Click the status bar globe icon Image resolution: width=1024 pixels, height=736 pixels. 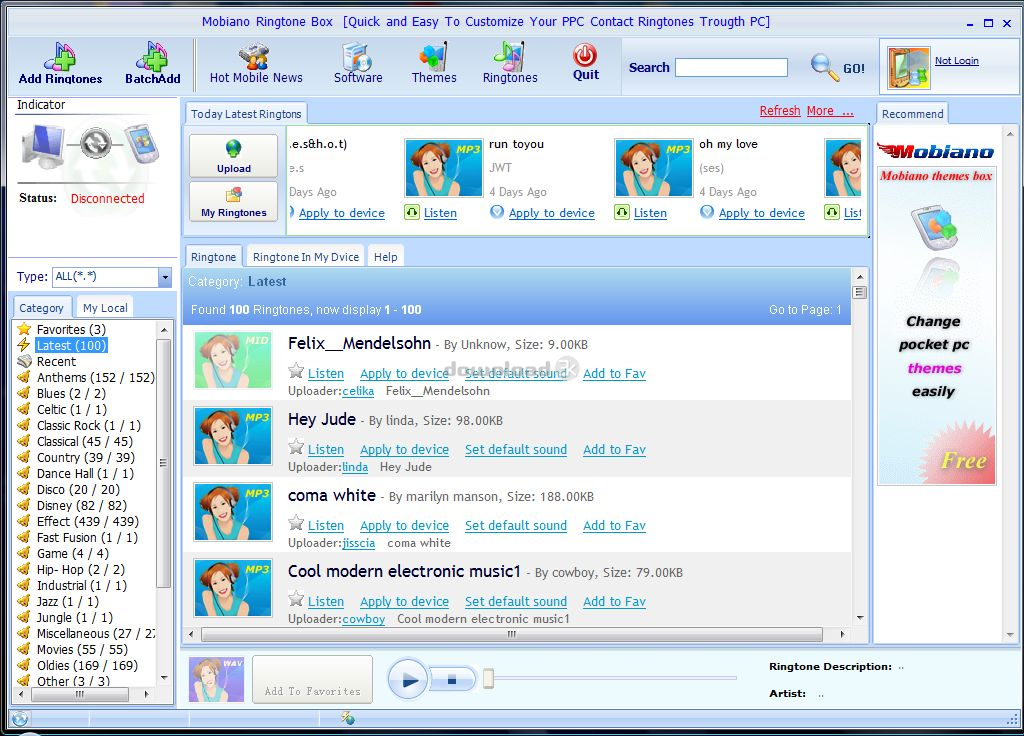[20, 719]
